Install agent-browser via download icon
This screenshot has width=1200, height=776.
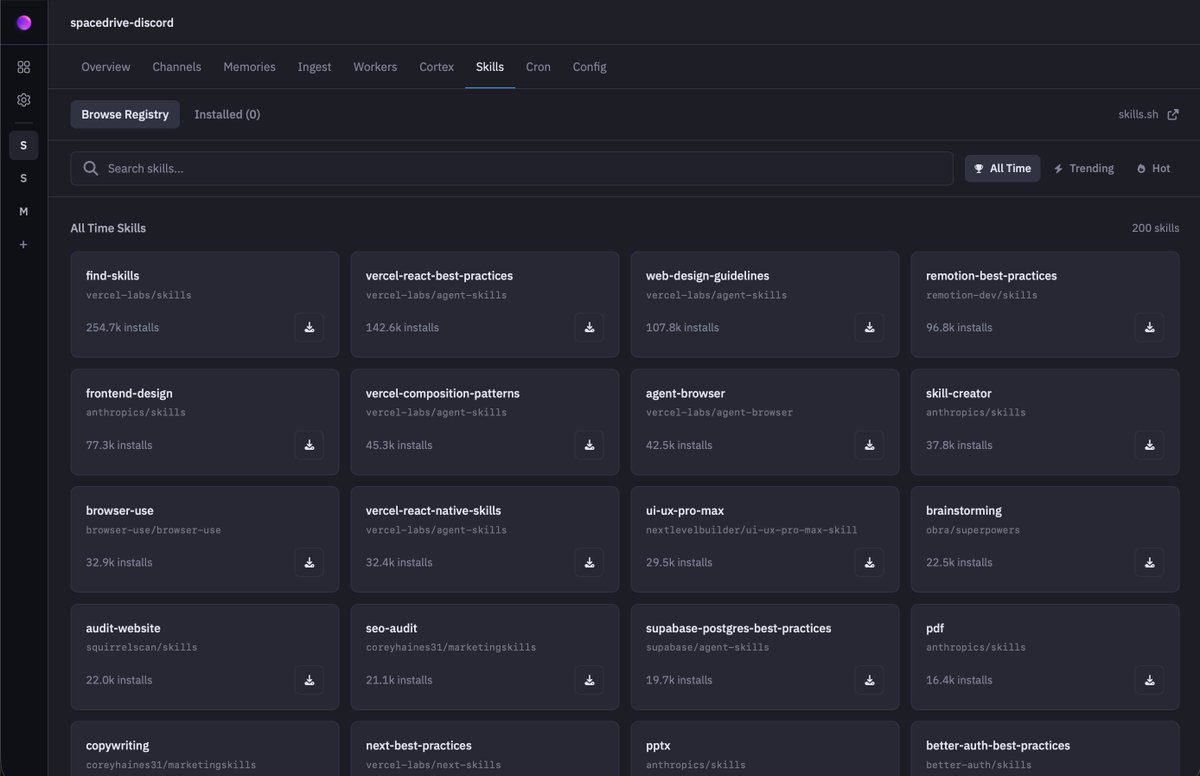coord(869,445)
